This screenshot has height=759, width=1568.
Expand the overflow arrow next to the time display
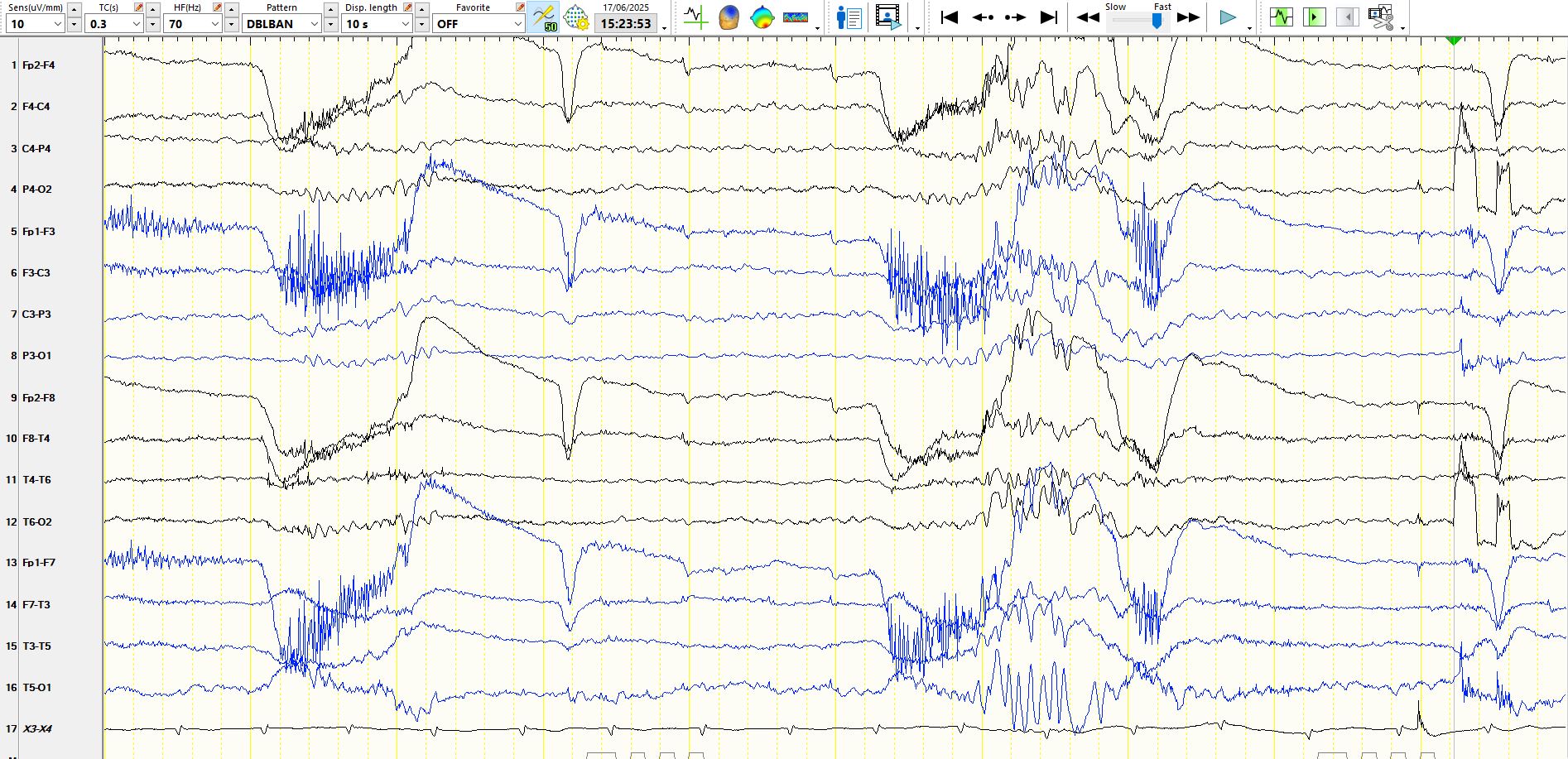coord(665,28)
